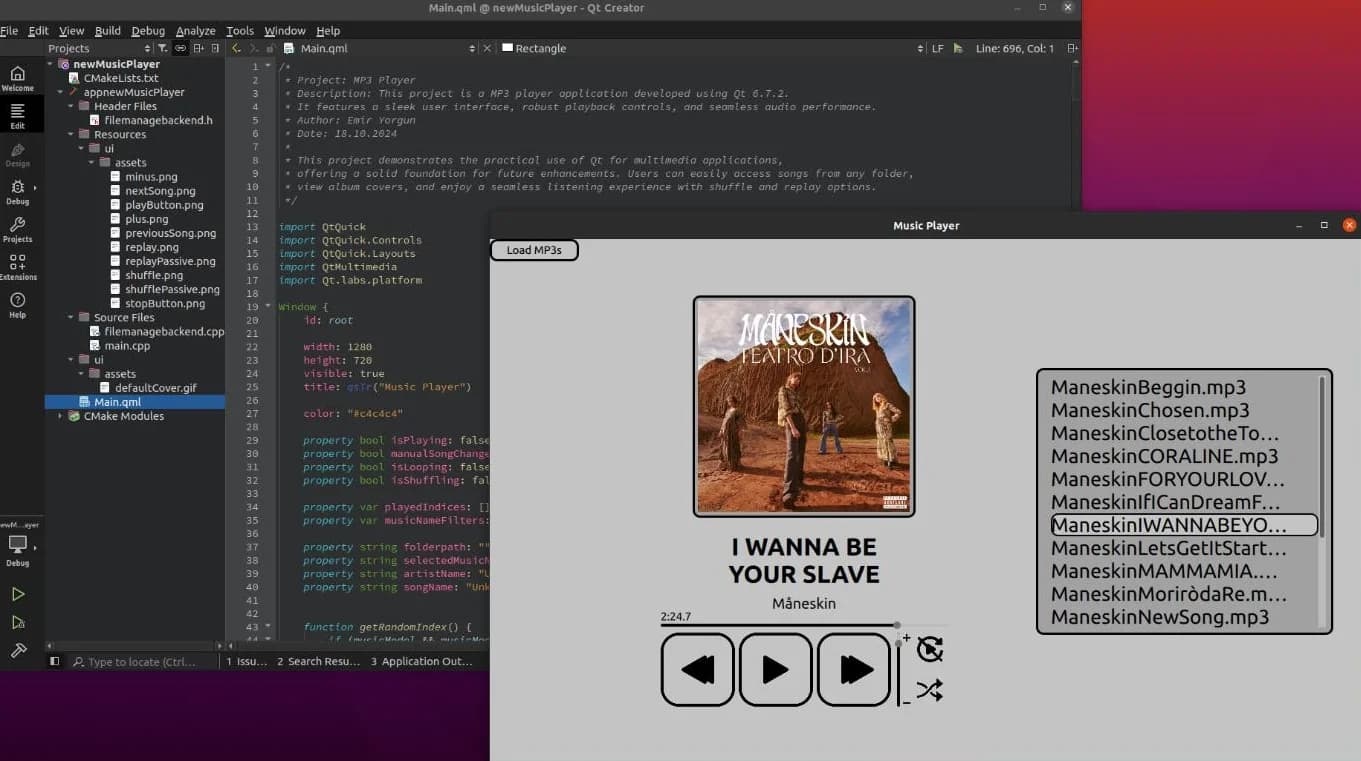
Task: Fold the Window block at line 19
Action: (x=268, y=307)
